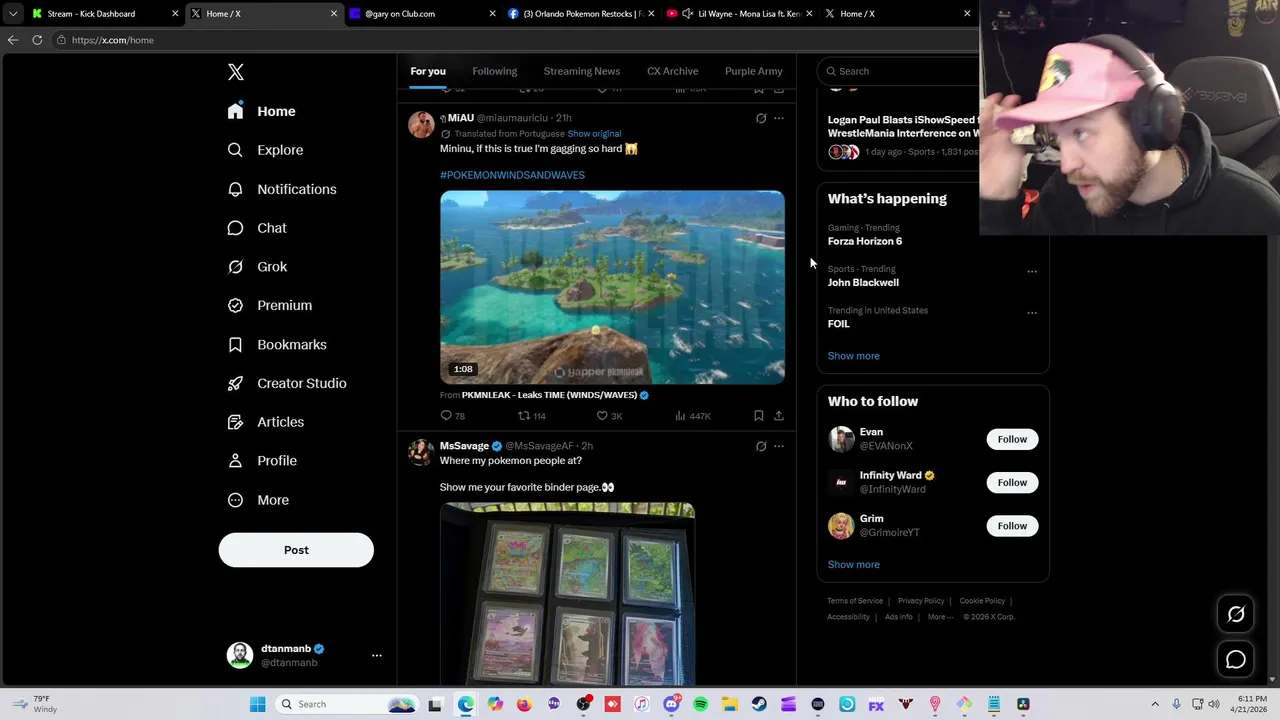Open floating Grok button

[1236, 615]
